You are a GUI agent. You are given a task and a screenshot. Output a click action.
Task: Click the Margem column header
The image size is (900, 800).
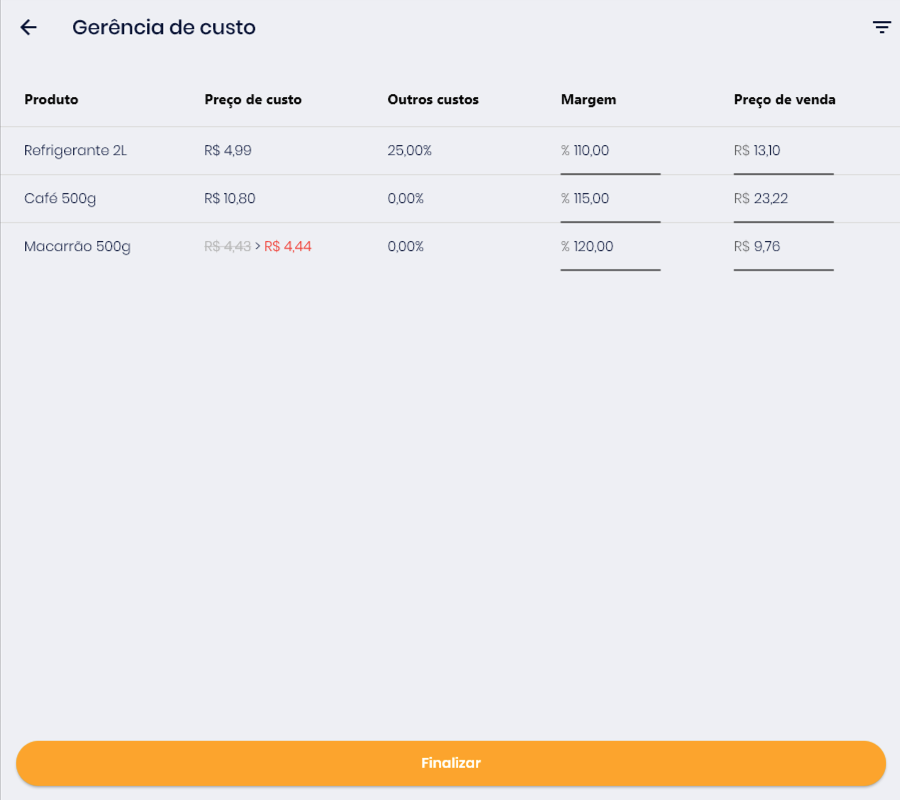point(588,100)
